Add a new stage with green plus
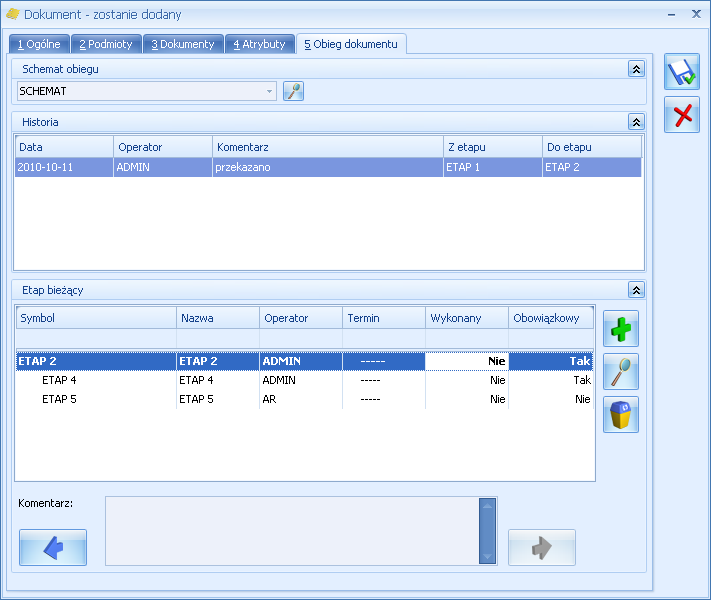 [x=621, y=329]
